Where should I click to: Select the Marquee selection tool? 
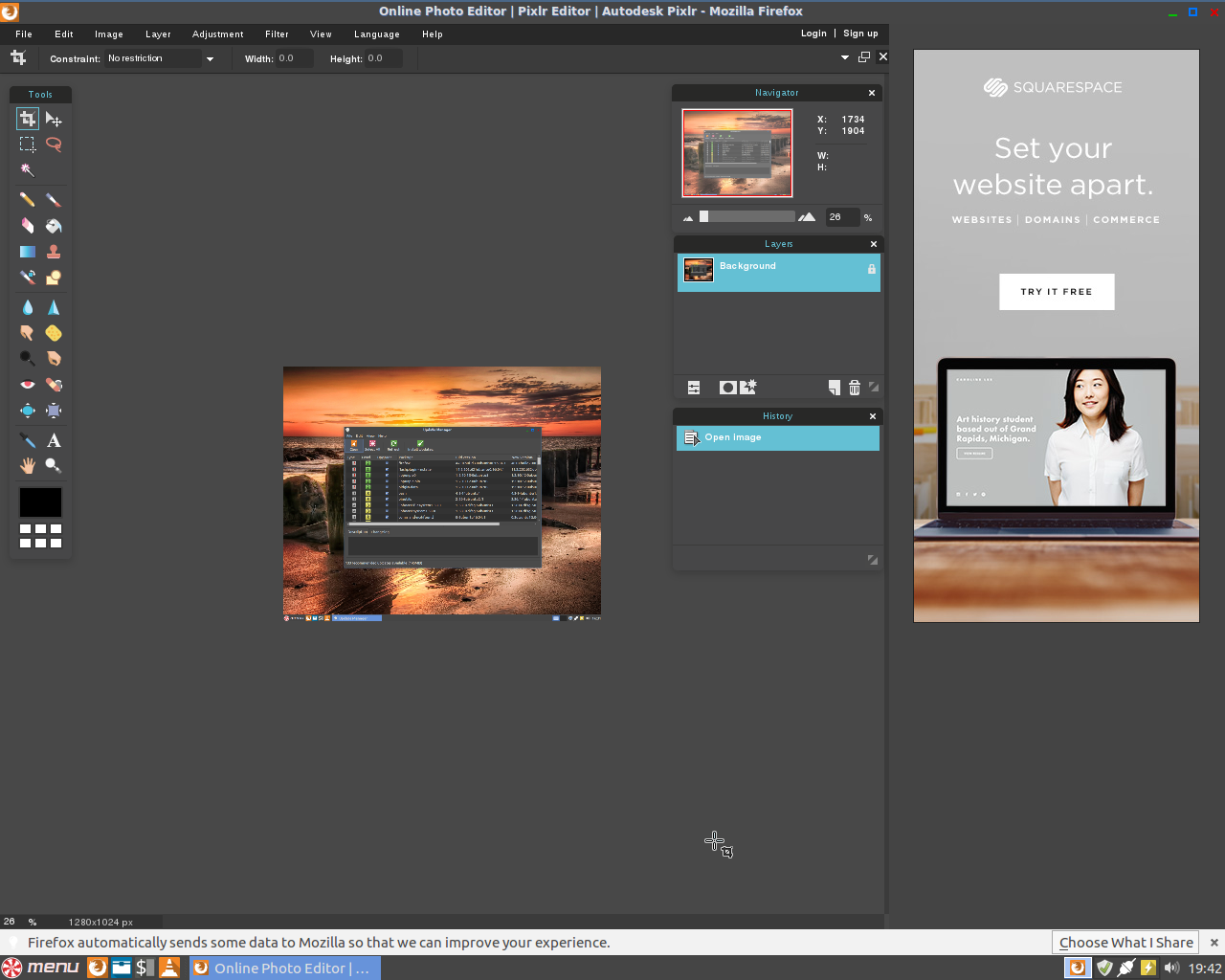28,145
